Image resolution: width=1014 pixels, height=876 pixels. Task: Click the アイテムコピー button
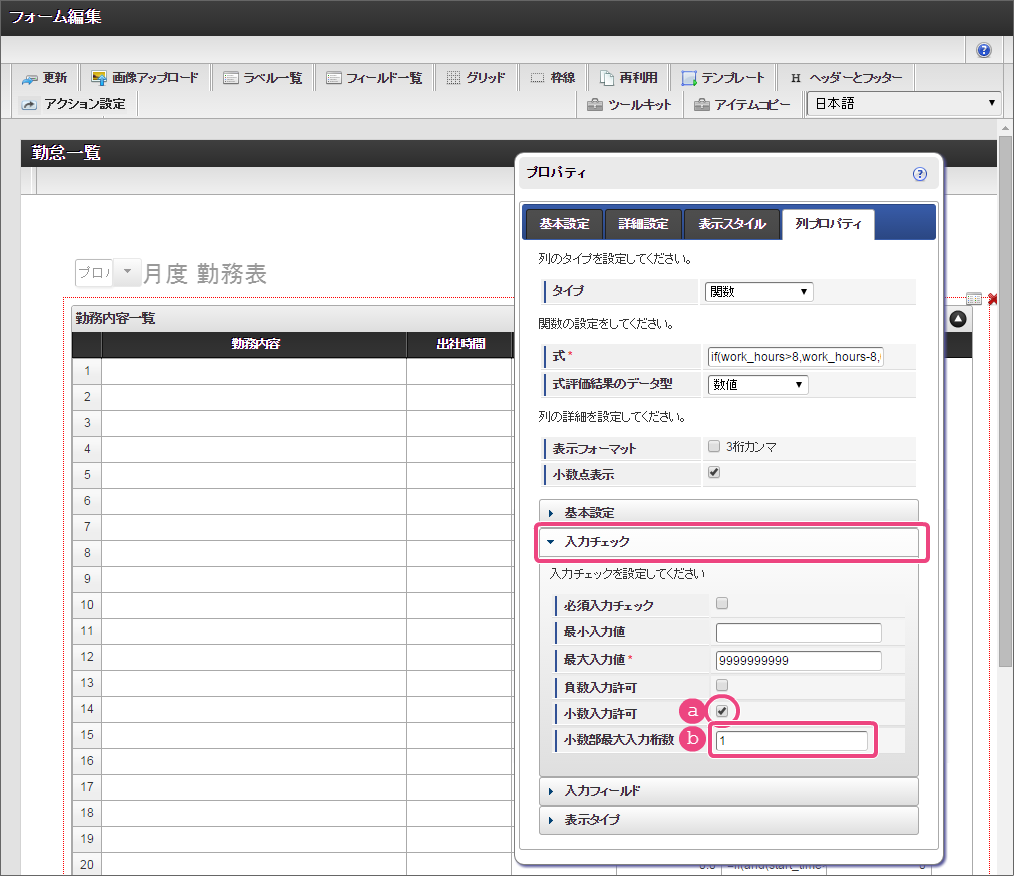[743, 104]
